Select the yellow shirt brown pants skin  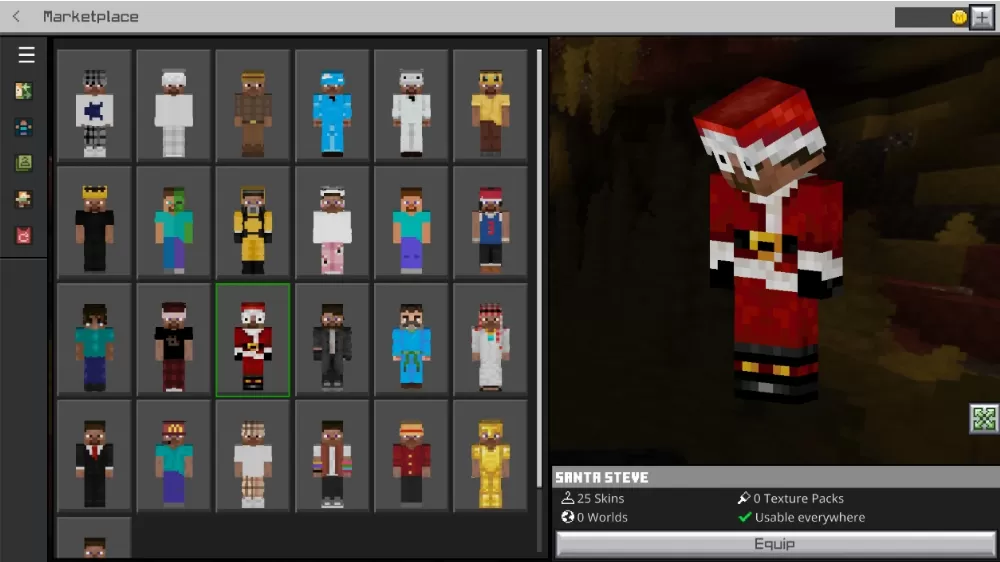pyautogui.click(x=490, y=106)
